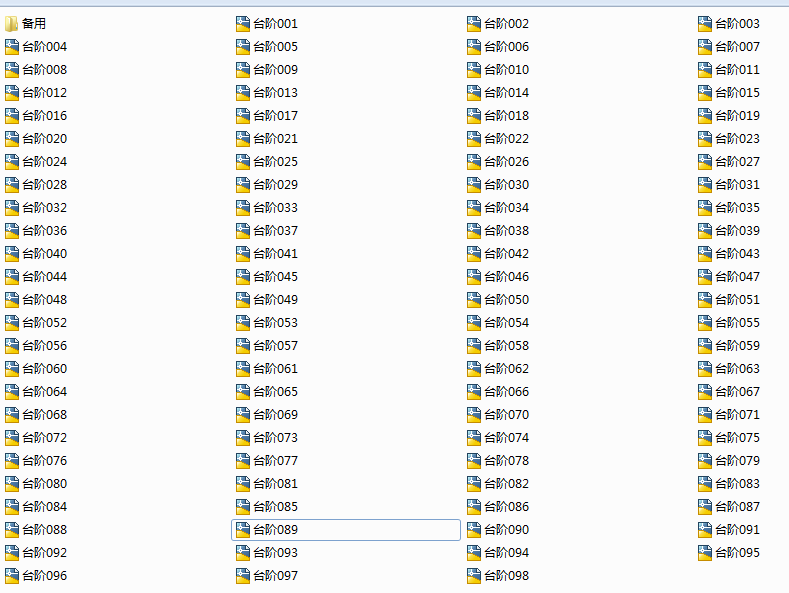Viewport: 789px width, 593px height.
Task: Click the icon of file 台阶075
Action: (x=704, y=437)
